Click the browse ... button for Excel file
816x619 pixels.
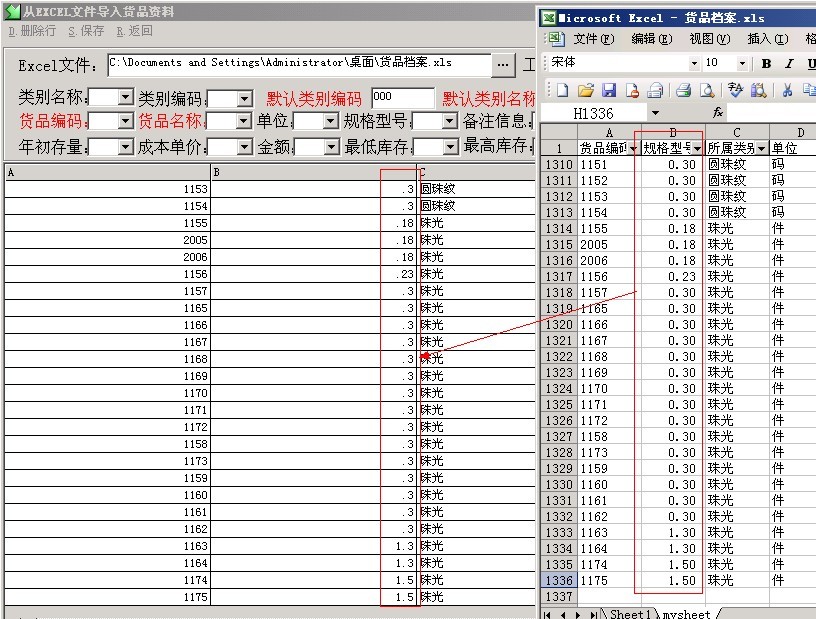click(503, 65)
